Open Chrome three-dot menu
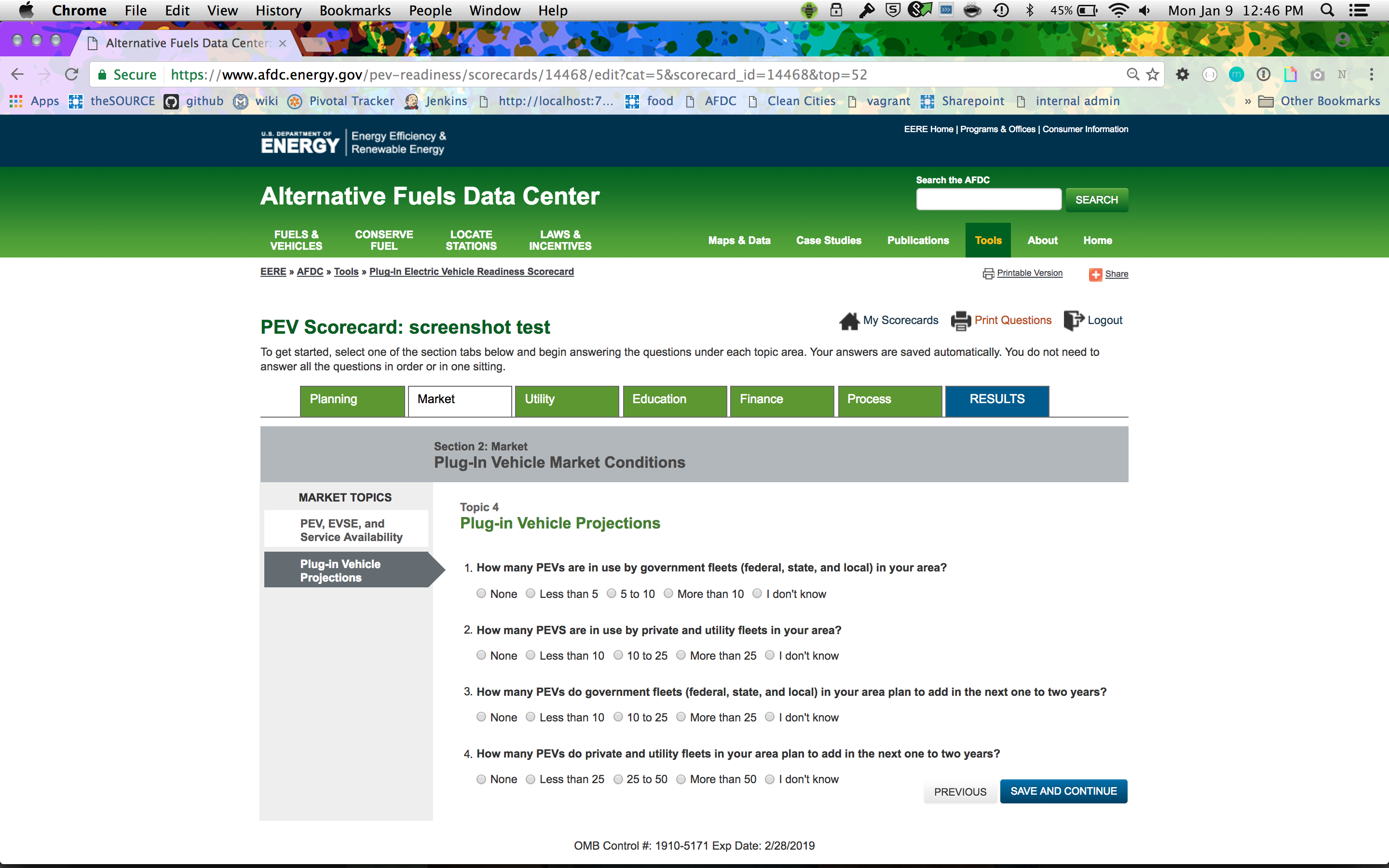Viewport: 1389px width, 868px height. tap(1371, 75)
